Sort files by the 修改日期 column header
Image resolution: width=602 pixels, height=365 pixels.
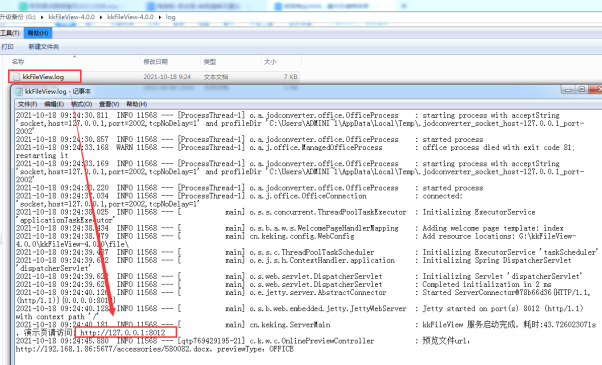[x=155, y=62]
